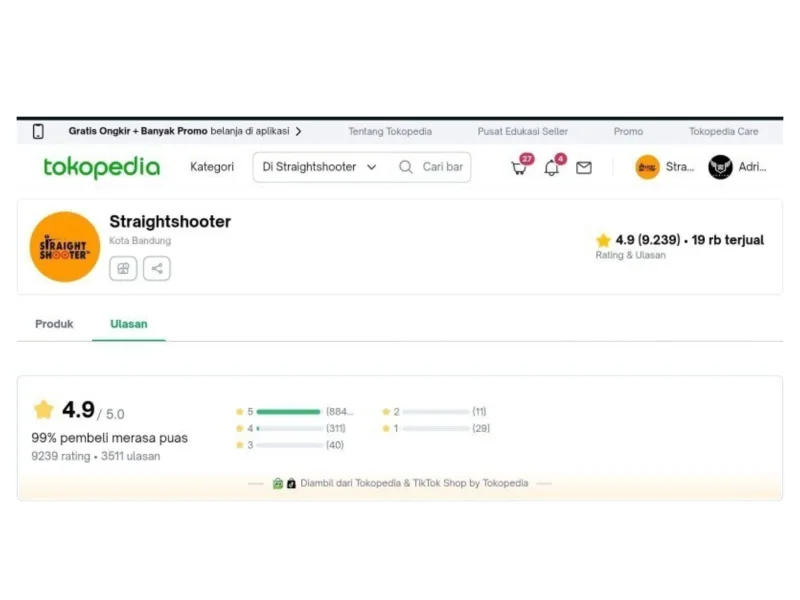Viewport: 800px width, 600px height.
Task: Click into the Cari bar search field
Action: [442, 167]
